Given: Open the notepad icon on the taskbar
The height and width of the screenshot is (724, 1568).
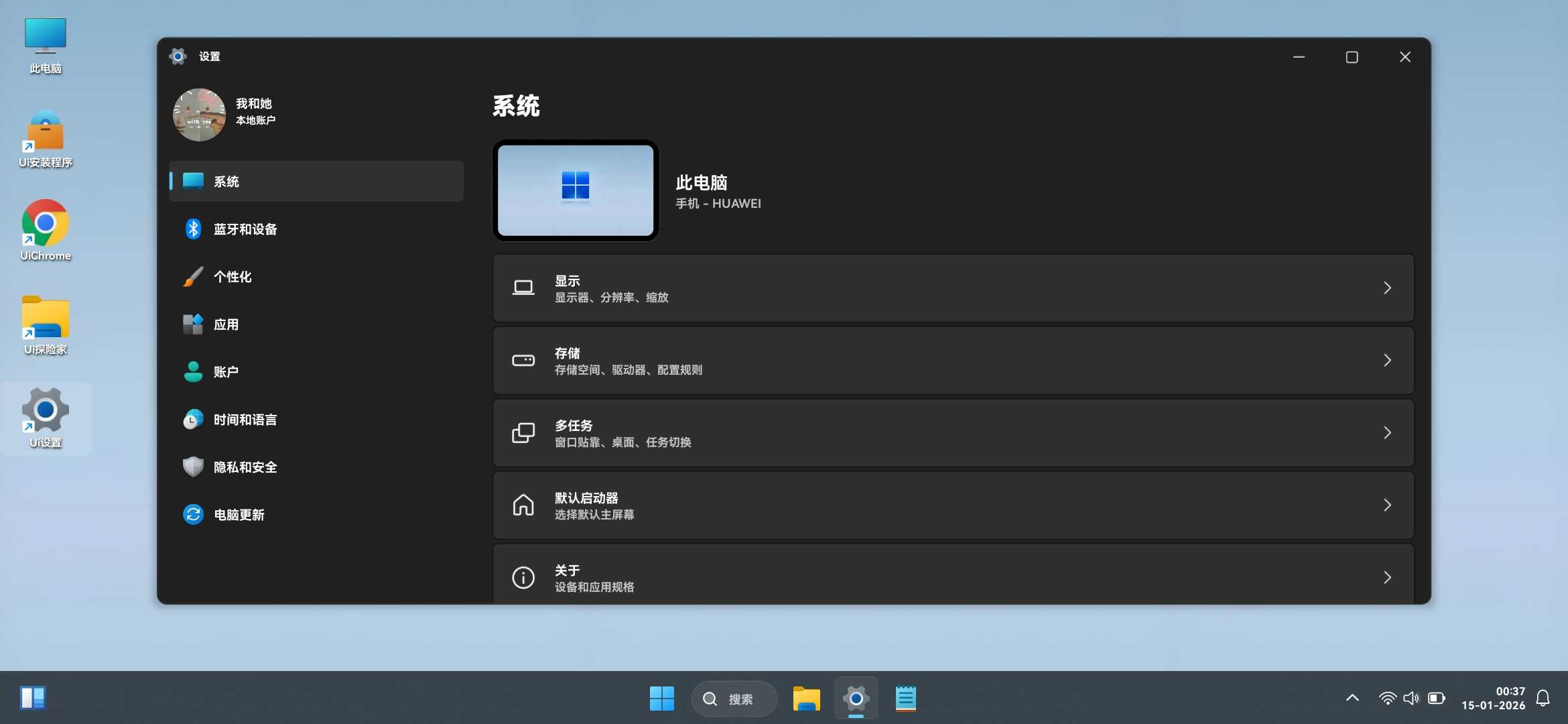Looking at the screenshot, I should tap(905, 699).
